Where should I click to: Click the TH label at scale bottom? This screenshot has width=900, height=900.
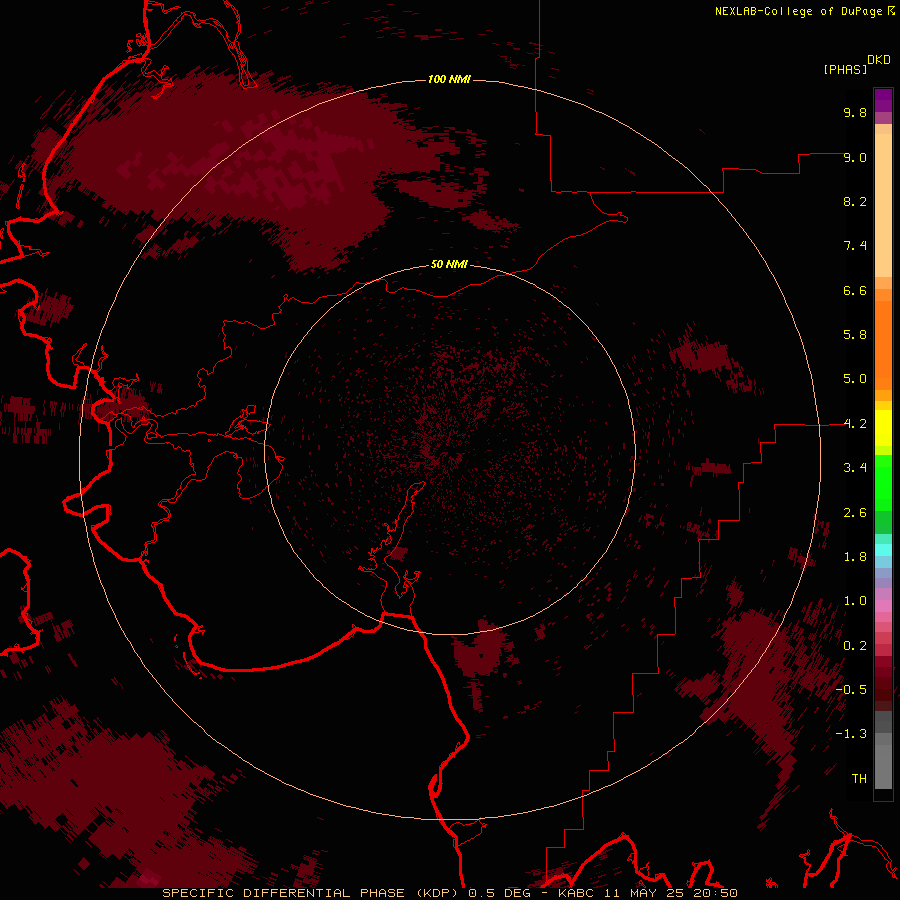tap(859, 779)
